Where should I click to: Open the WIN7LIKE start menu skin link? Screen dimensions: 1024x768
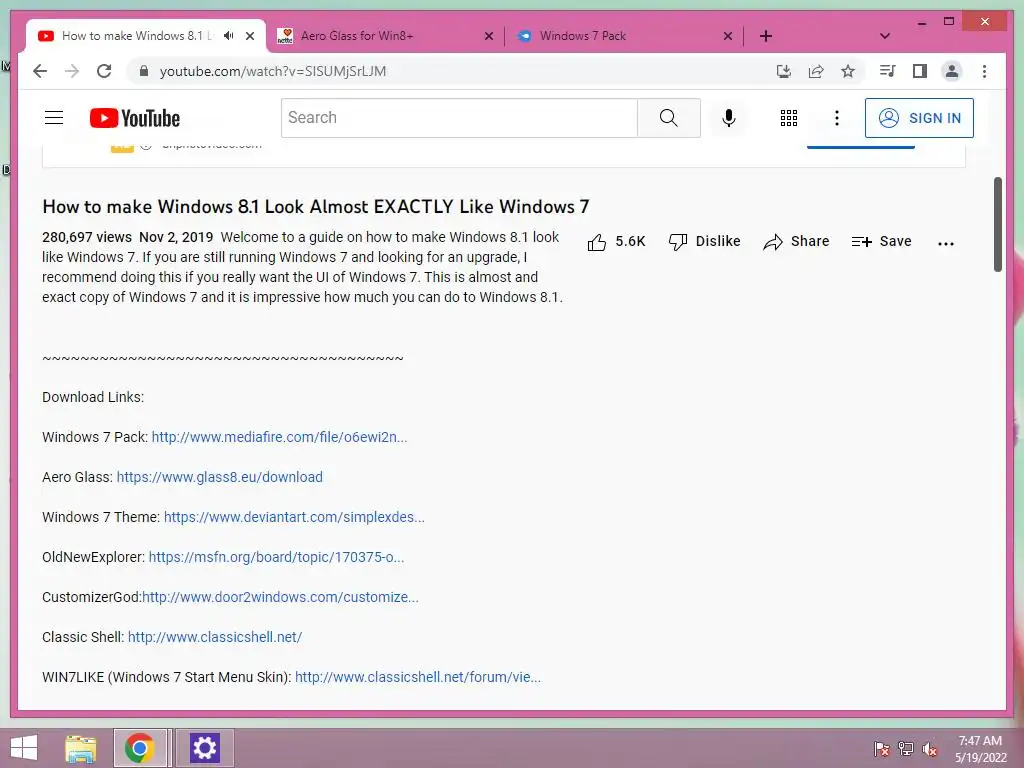coord(418,677)
